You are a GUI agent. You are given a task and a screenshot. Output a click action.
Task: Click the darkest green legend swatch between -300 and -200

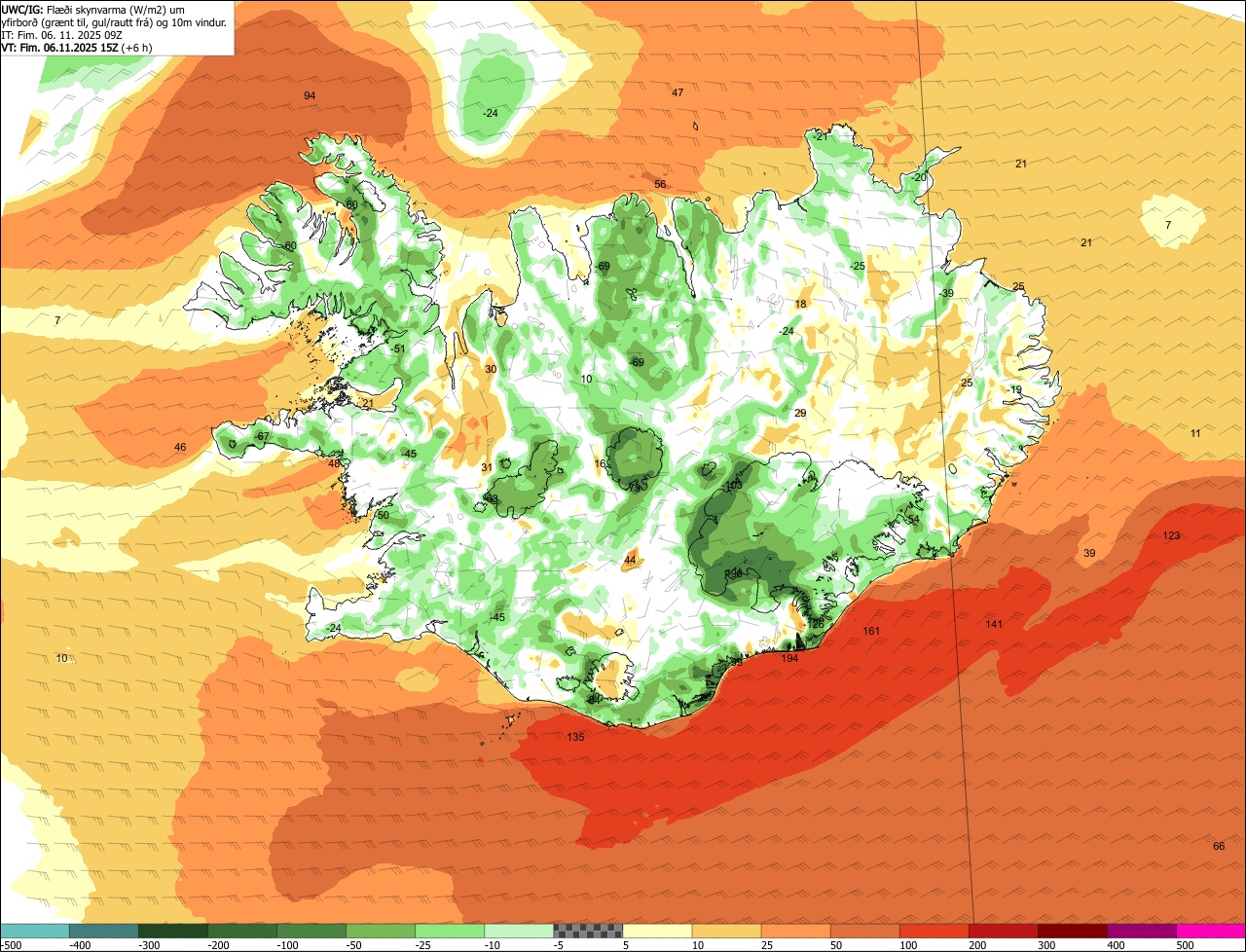coord(172,931)
